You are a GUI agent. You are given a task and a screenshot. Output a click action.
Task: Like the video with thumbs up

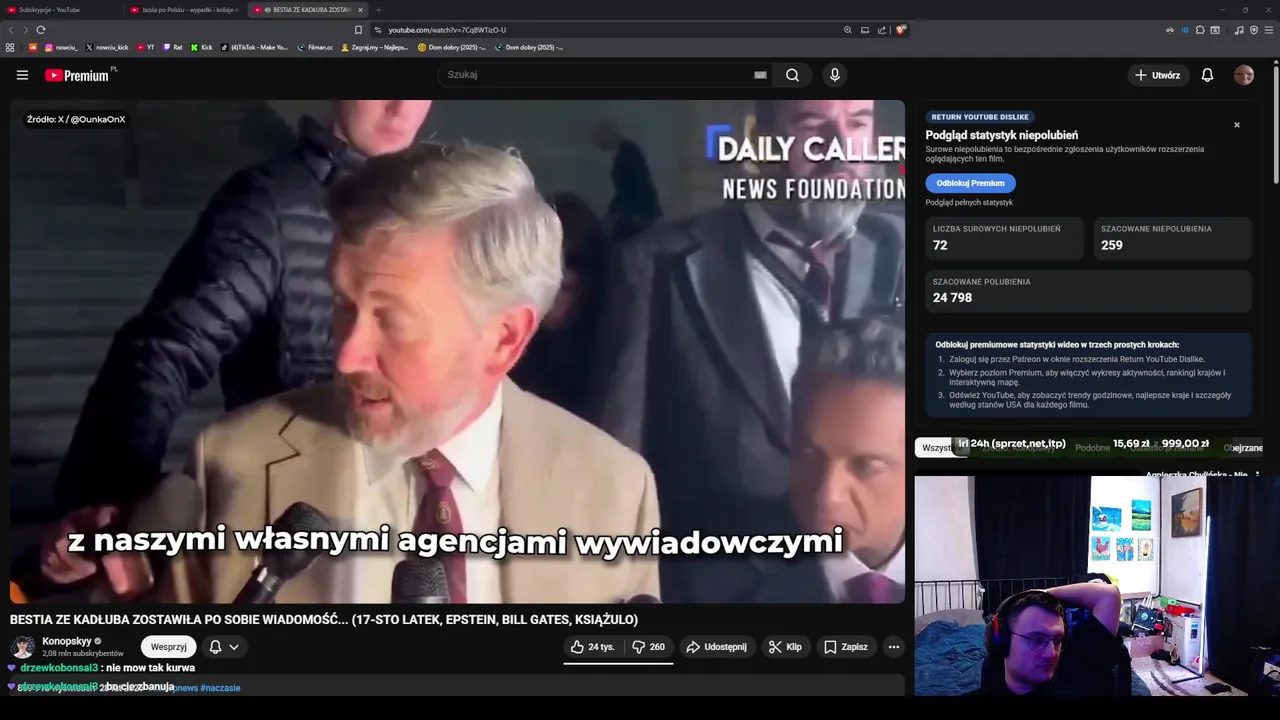click(x=593, y=647)
